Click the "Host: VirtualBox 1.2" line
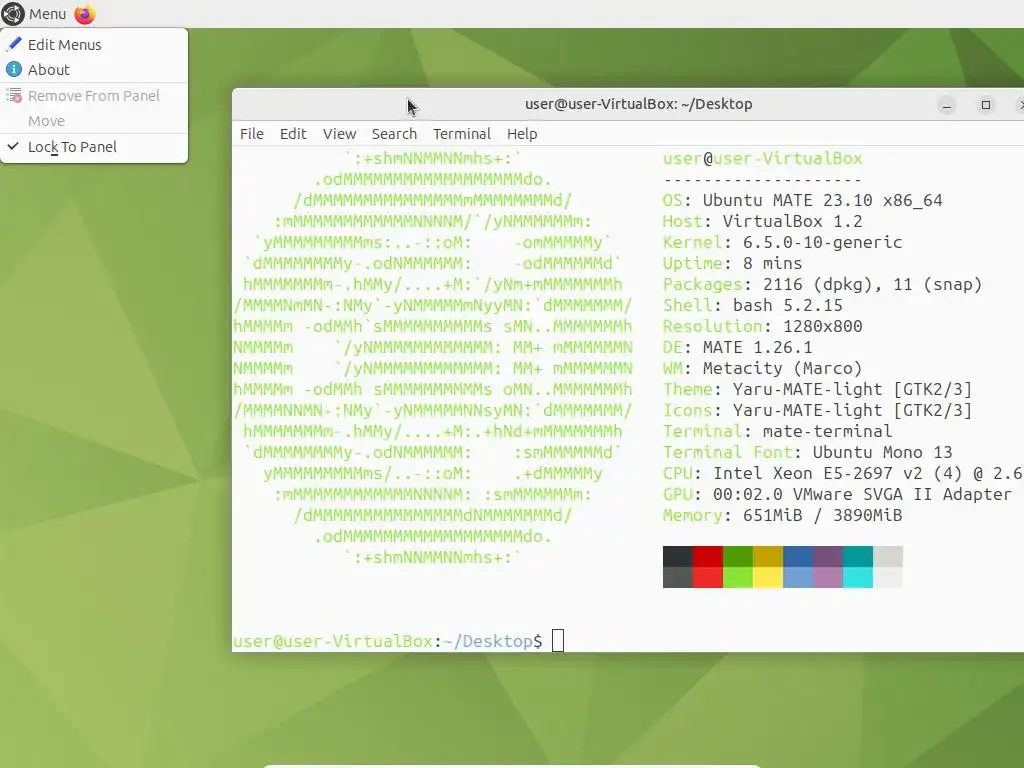The image size is (1024, 768). point(763,221)
